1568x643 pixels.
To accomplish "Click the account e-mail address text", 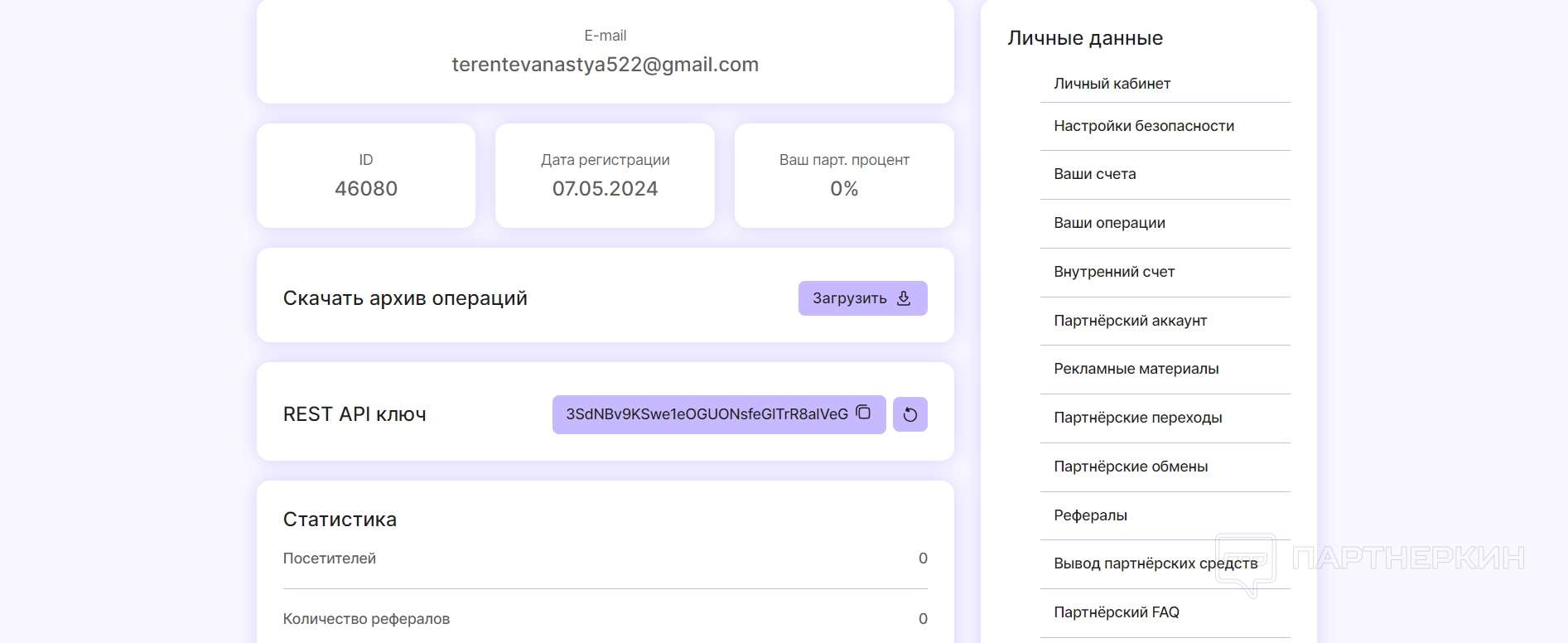I will coord(605,65).
